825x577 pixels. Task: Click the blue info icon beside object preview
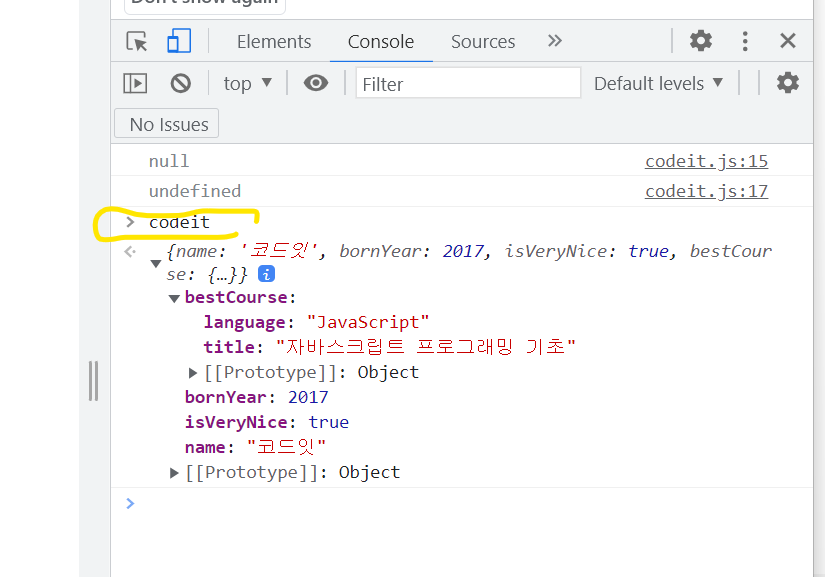click(266, 274)
